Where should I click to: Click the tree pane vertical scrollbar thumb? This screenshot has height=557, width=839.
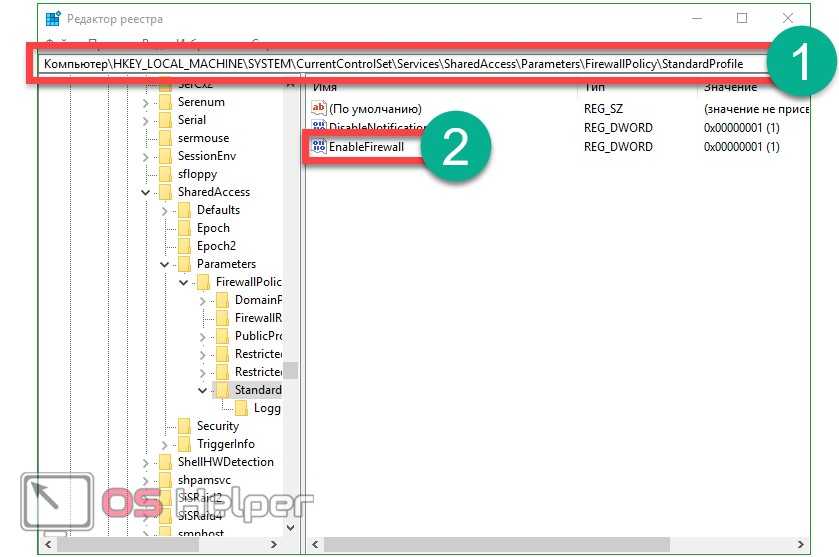click(290, 371)
